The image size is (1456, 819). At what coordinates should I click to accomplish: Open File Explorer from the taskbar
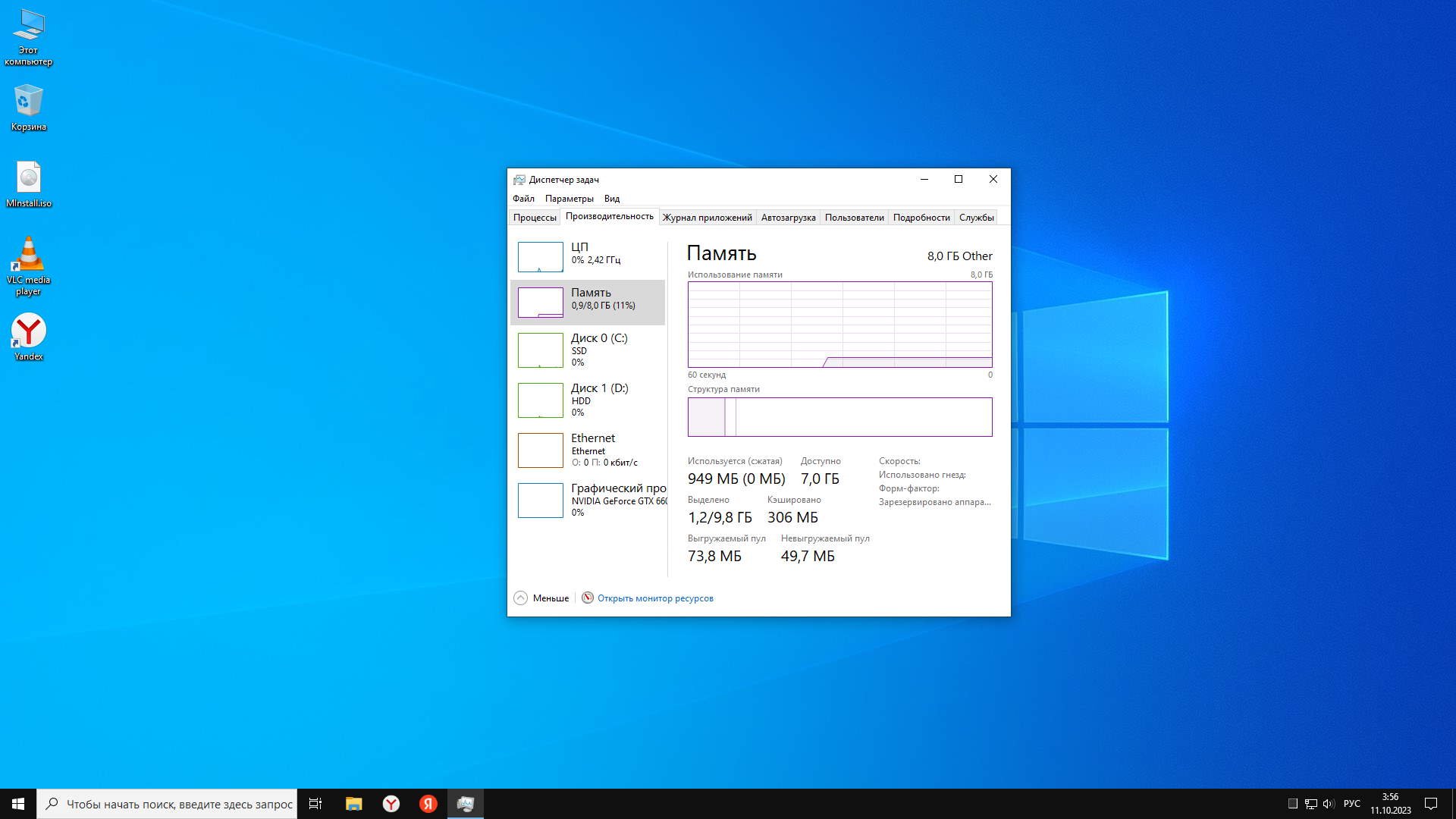pyautogui.click(x=353, y=804)
